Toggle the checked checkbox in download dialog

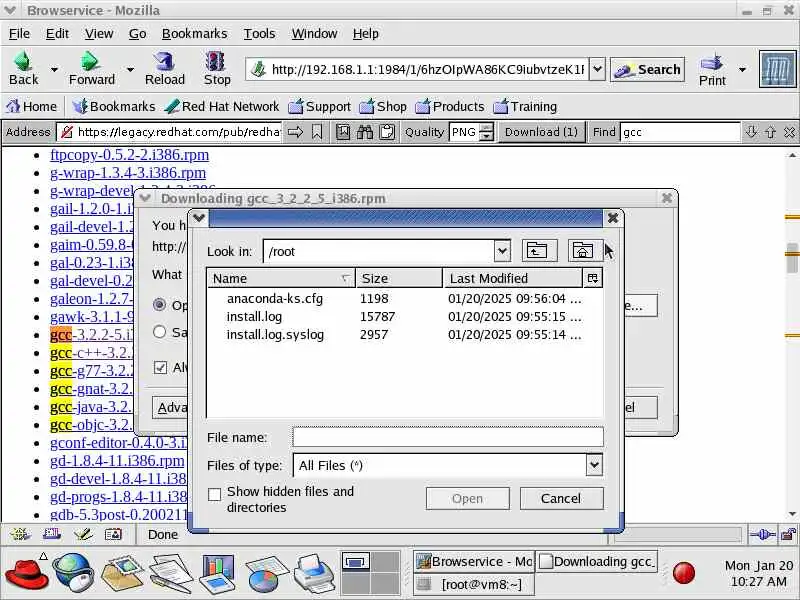click(x=160, y=367)
